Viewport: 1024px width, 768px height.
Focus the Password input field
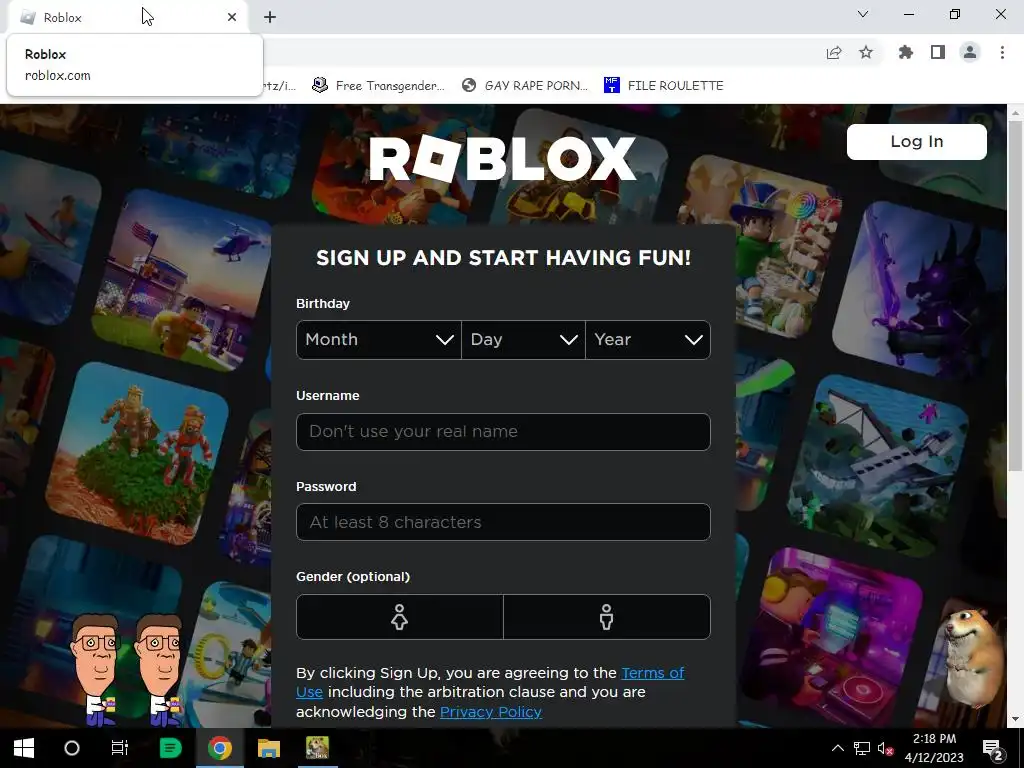(x=503, y=522)
